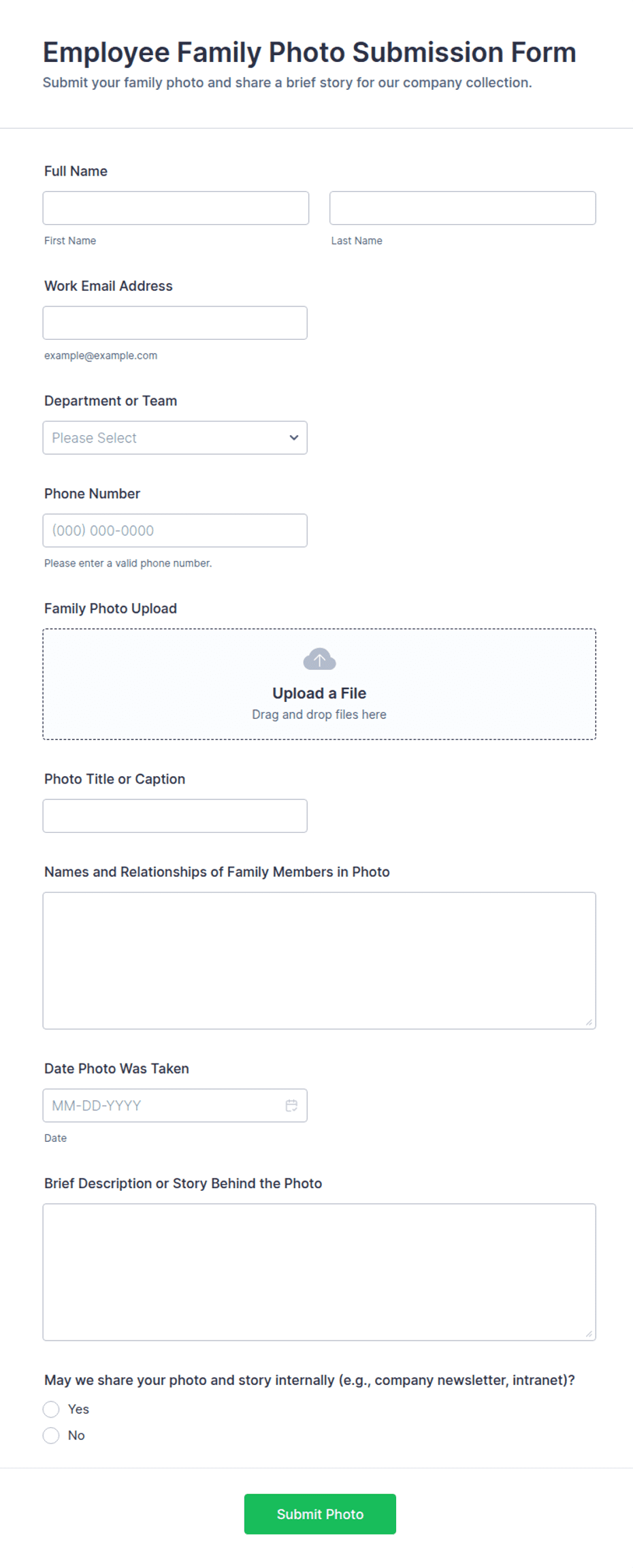
Task: Click the cloud upload icon
Action: [x=319, y=659]
